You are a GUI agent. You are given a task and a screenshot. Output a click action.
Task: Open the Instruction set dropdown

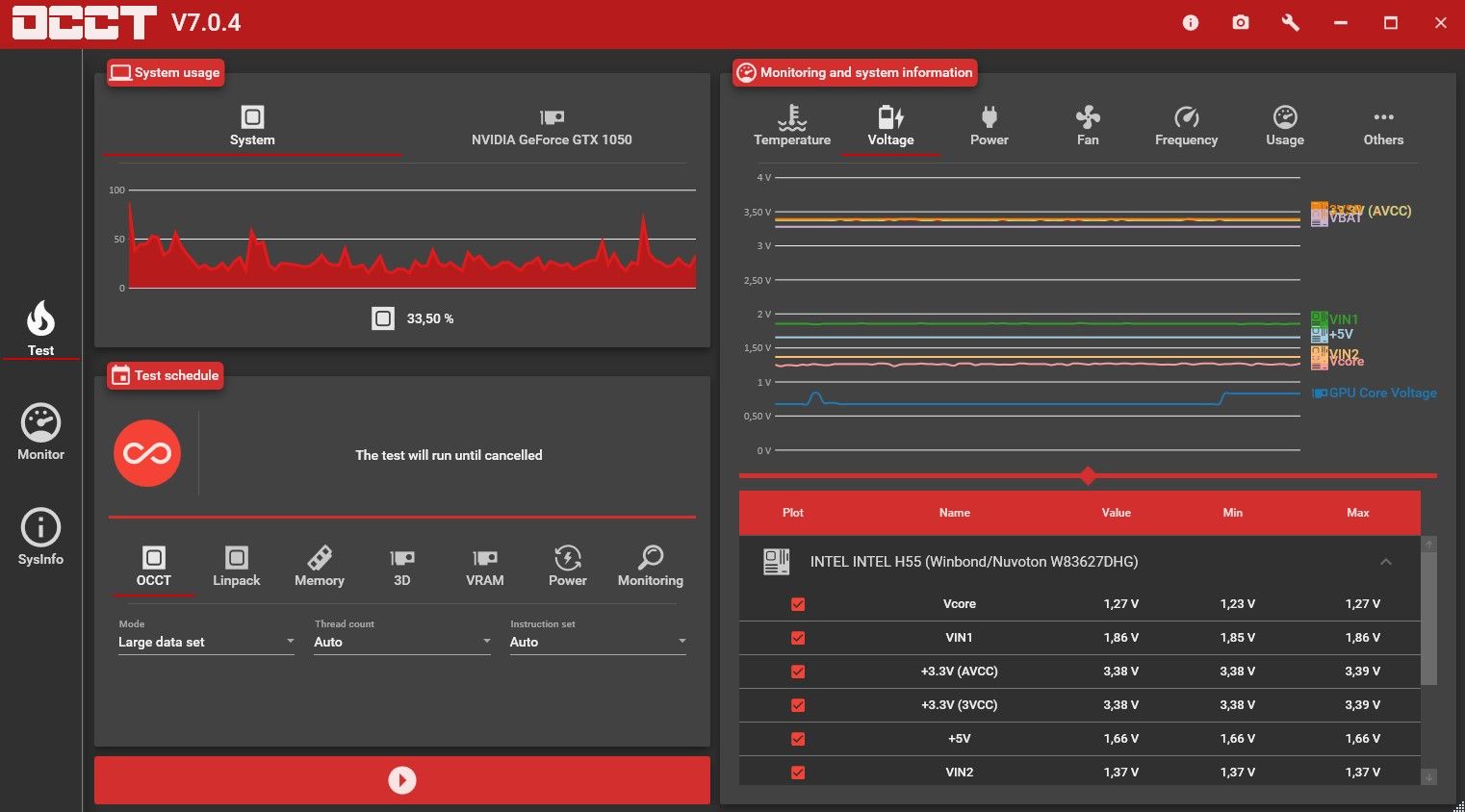pos(598,642)
